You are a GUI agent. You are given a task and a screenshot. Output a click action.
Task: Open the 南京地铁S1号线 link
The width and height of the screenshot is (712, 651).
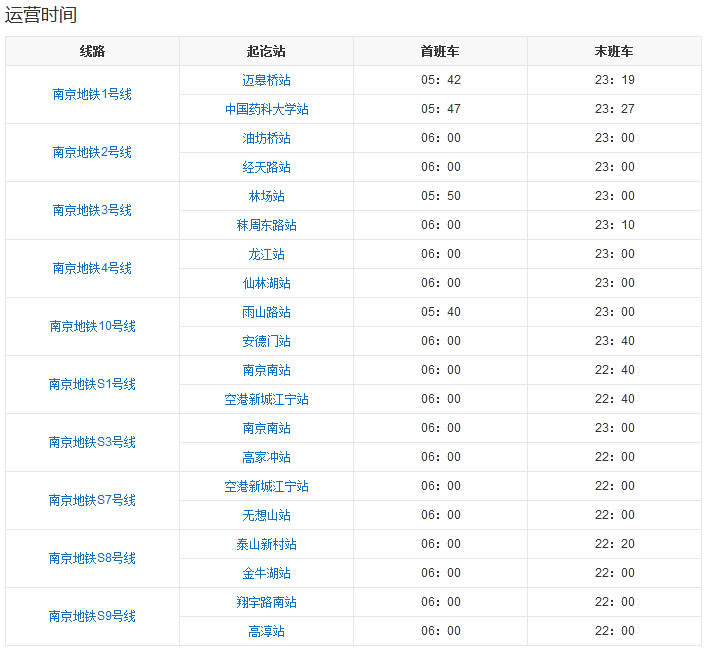(92, 385)
